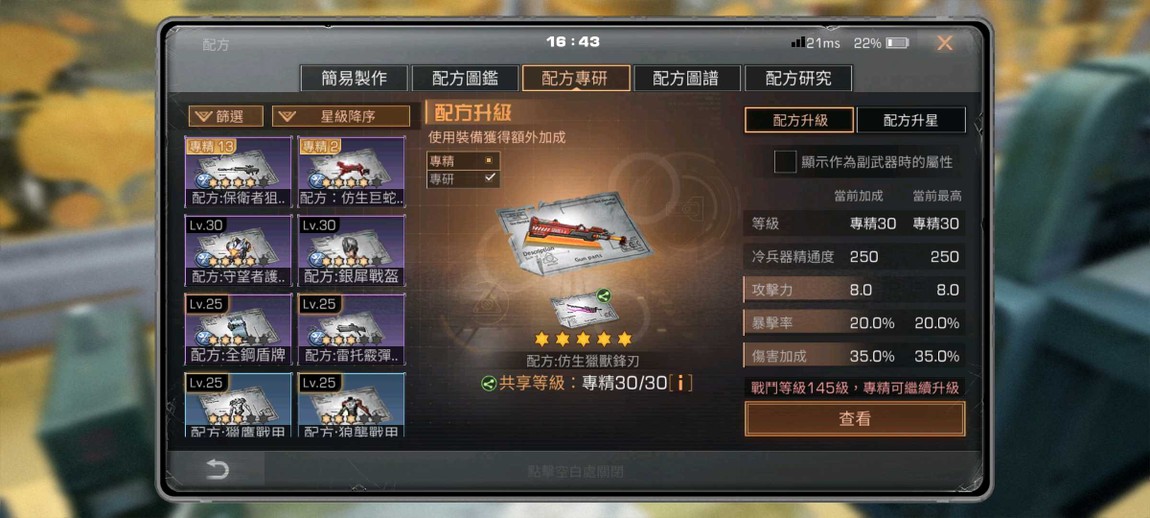Switch to the 配方研究 tab
1150x518 pixels.
pyautogui.click(x=798, y=79)
